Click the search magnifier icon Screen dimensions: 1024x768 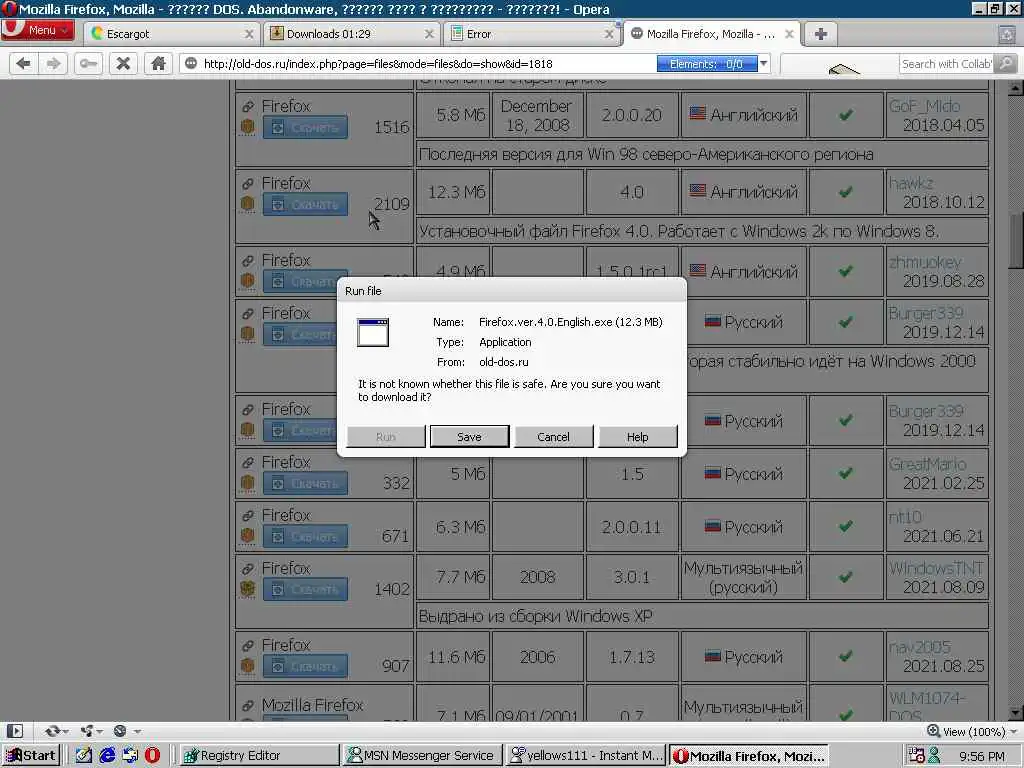(x=1006, y=63)
